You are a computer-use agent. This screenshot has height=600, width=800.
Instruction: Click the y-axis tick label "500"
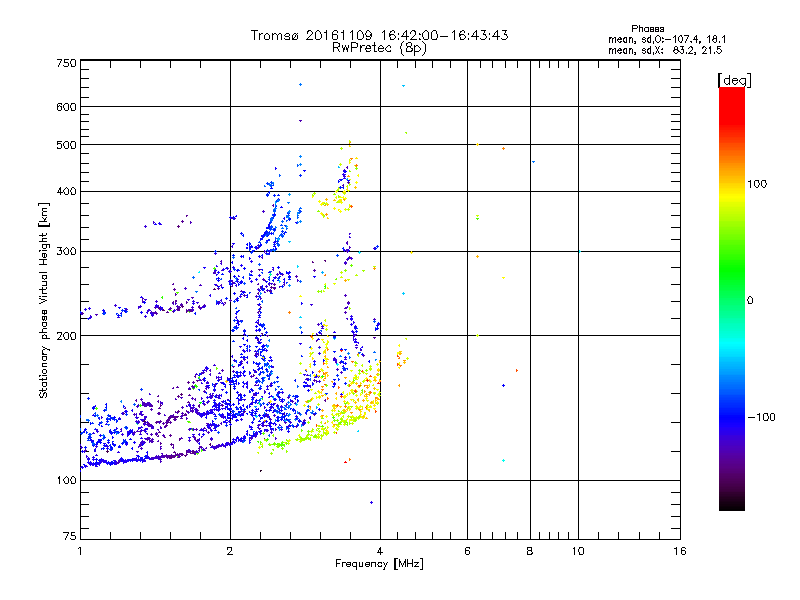(66, 145)
